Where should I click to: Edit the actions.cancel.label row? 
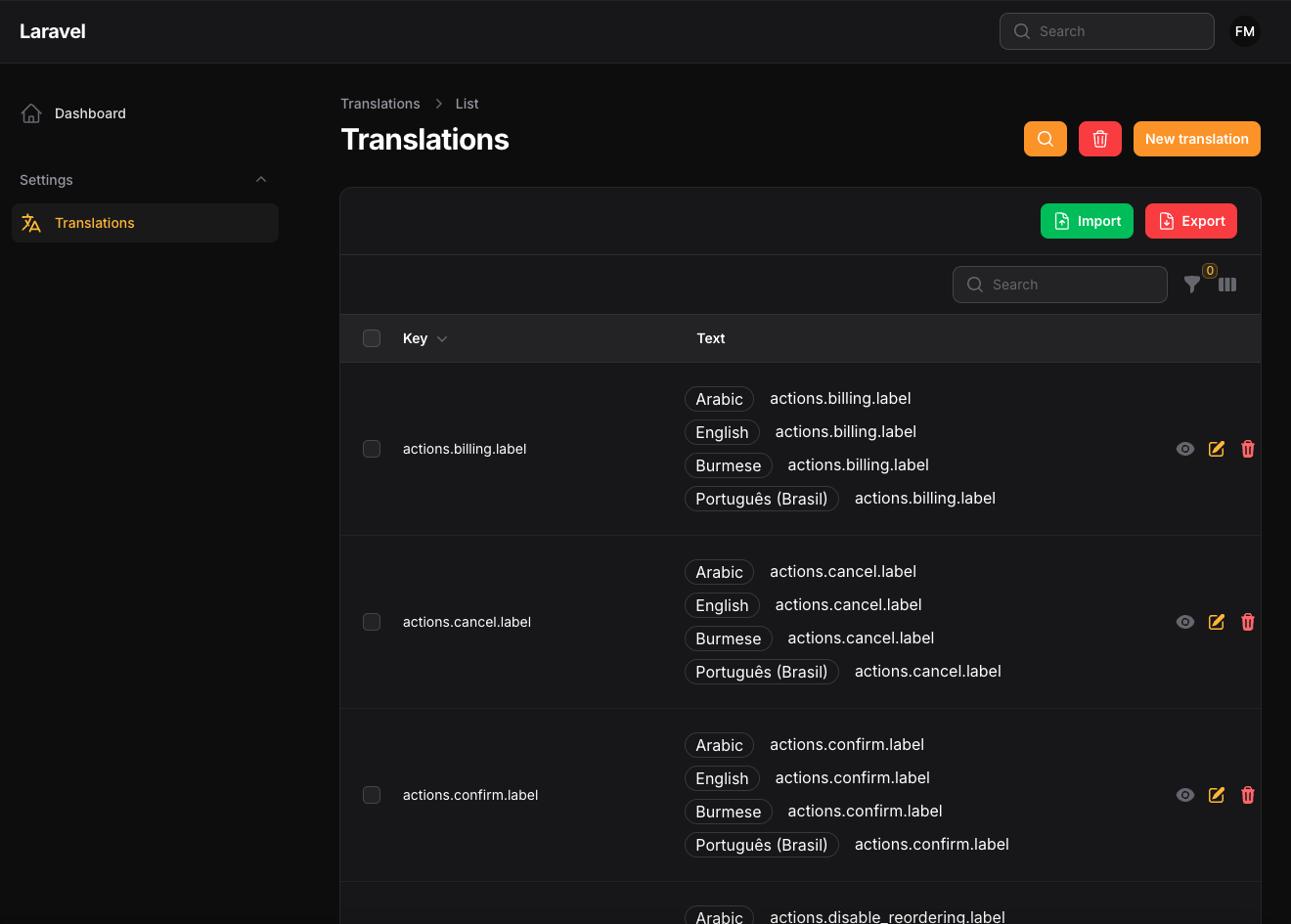click(1217, 622)
